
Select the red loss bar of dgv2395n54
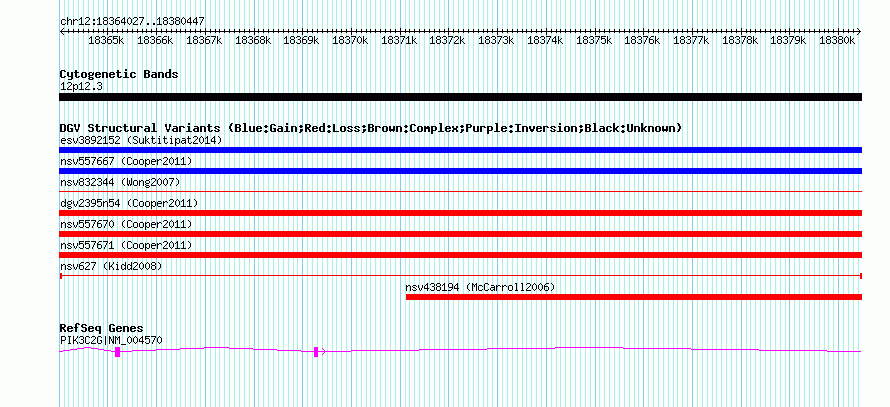pos(460,213)
